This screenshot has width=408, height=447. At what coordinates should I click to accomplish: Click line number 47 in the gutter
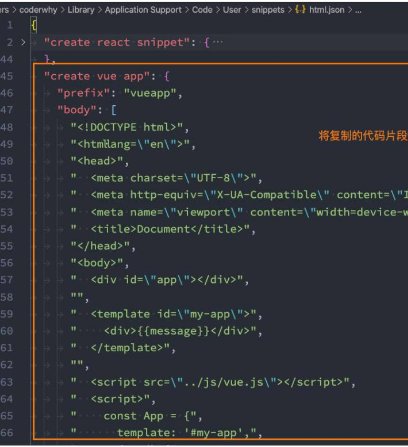pyautogui.click(x=7, y=110)
